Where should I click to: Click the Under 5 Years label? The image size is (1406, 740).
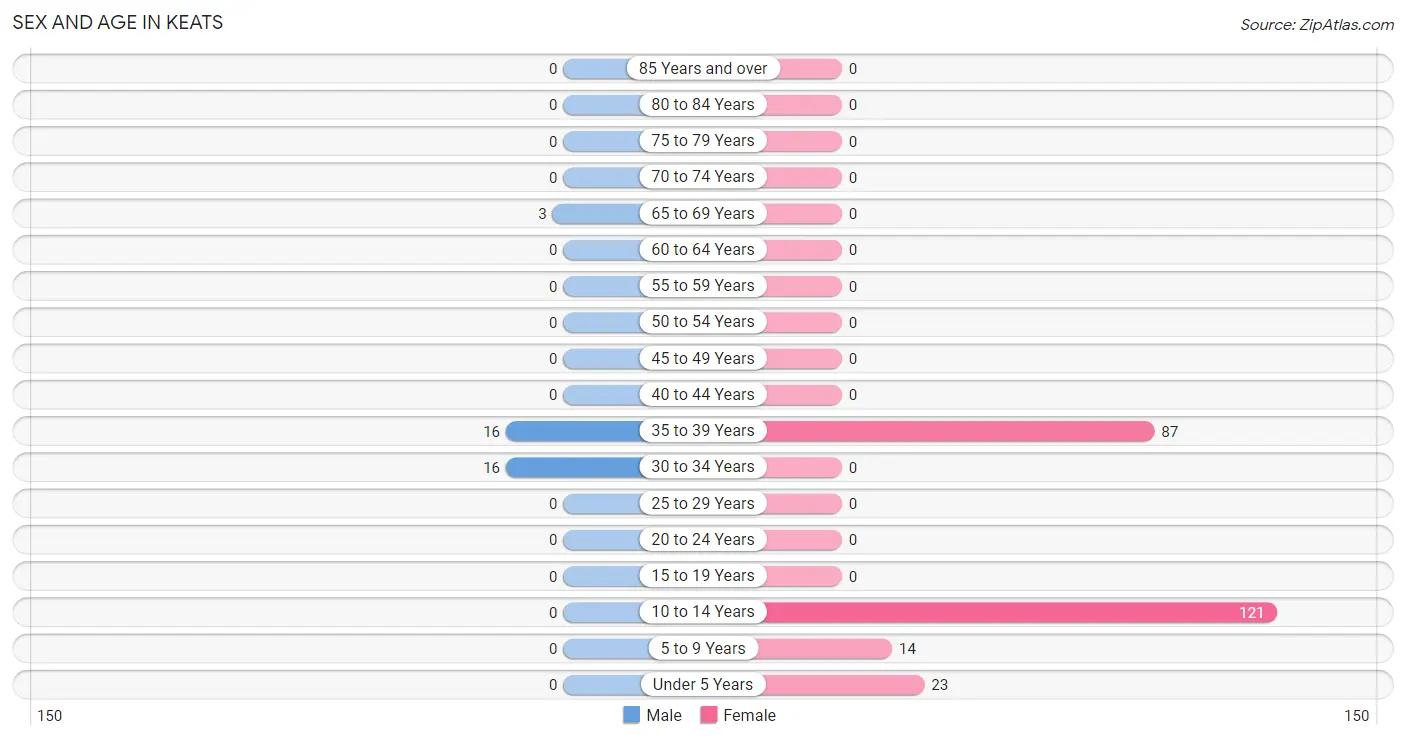703,685
